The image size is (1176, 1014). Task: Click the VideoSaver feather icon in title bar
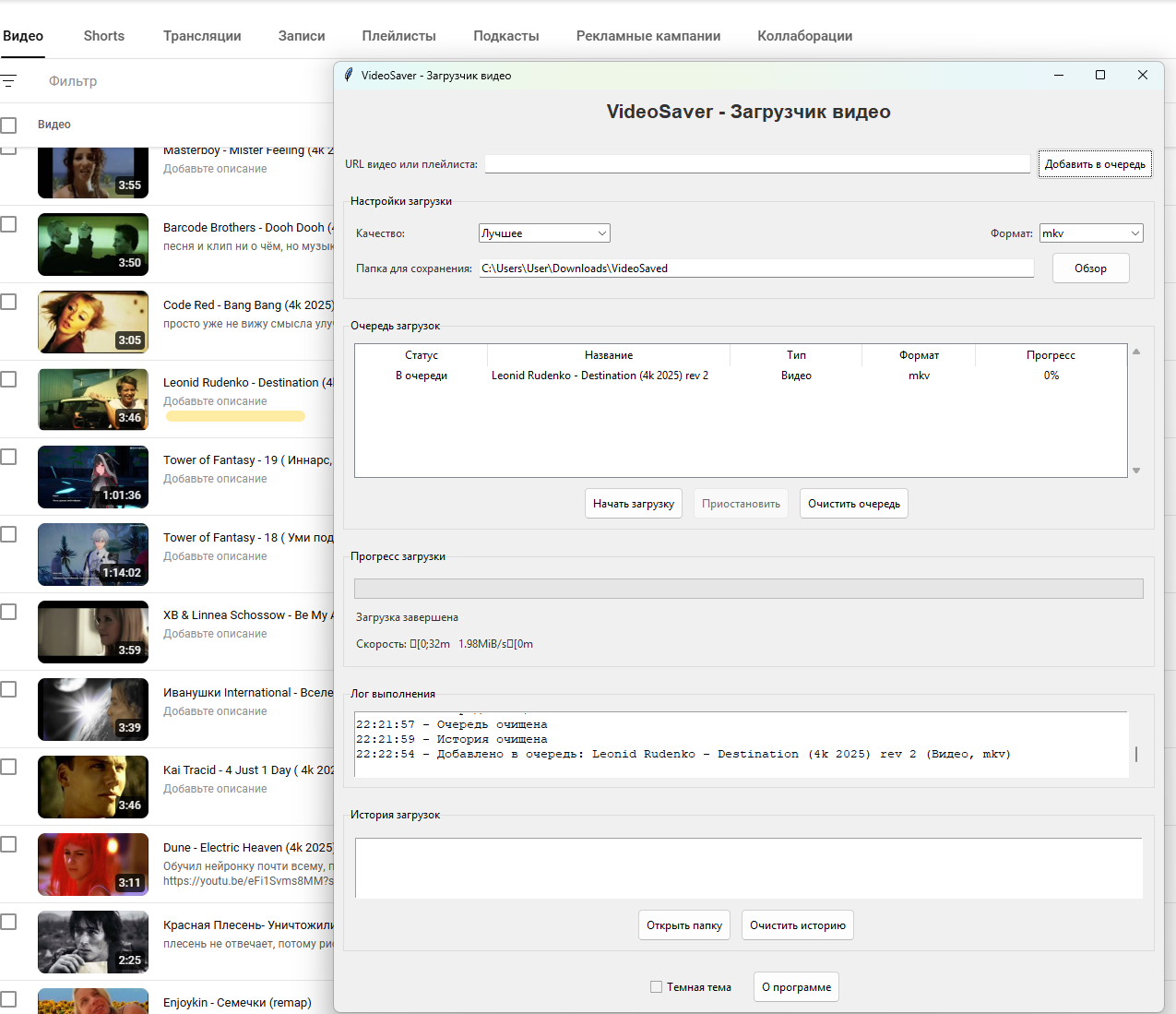348,75
